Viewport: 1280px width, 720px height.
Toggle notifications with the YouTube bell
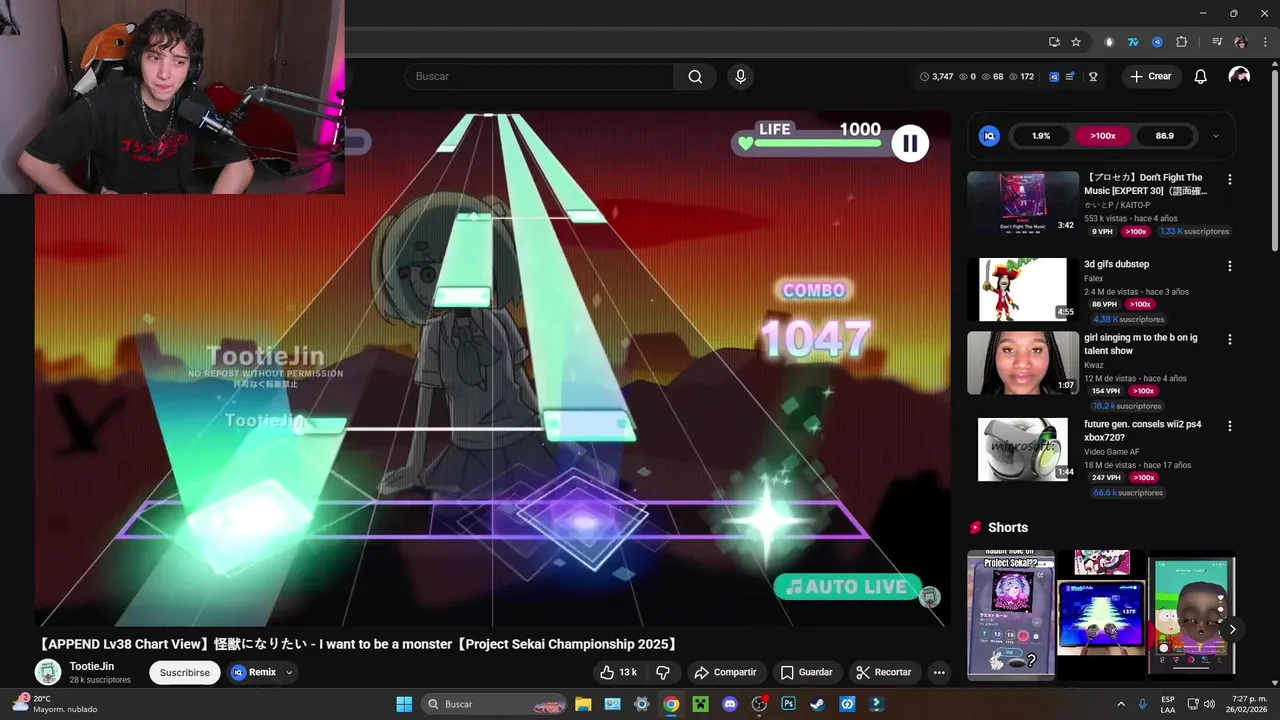pyautogui.click(x=1201, y=77)
